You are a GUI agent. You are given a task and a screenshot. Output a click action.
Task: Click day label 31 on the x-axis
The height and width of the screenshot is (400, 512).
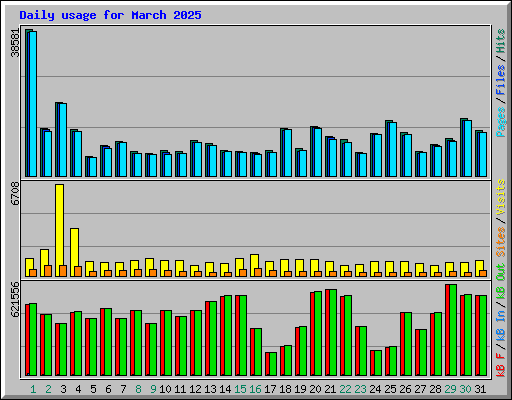(x=480, y=389)
